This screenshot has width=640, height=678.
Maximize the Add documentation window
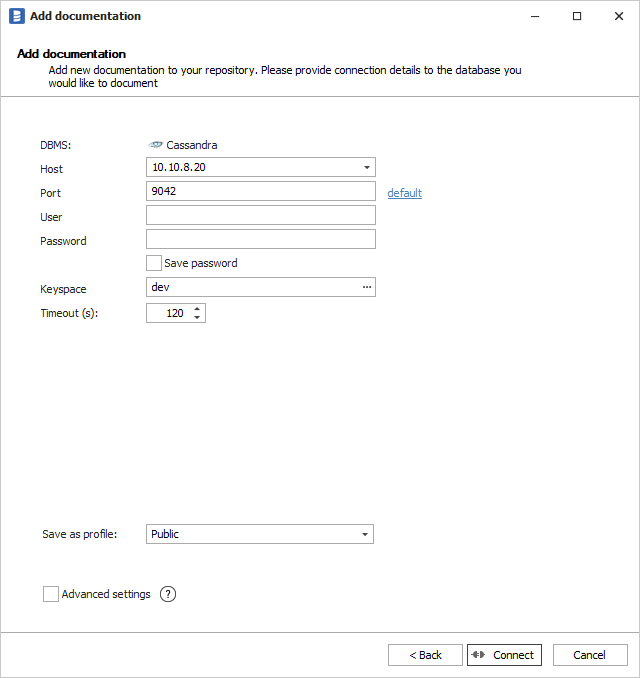pyautogui.click(x=577, y=16)
